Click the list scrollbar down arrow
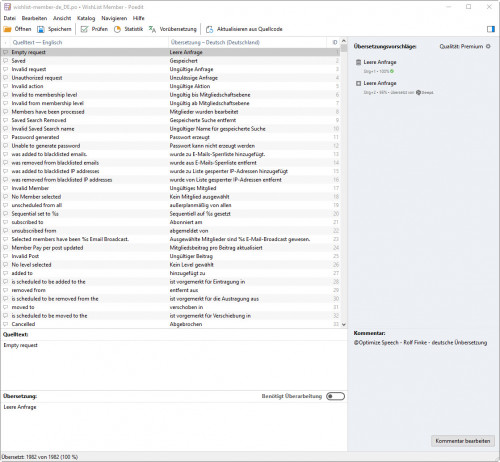This screenshot has height=462, width=500. coord(344,324)
